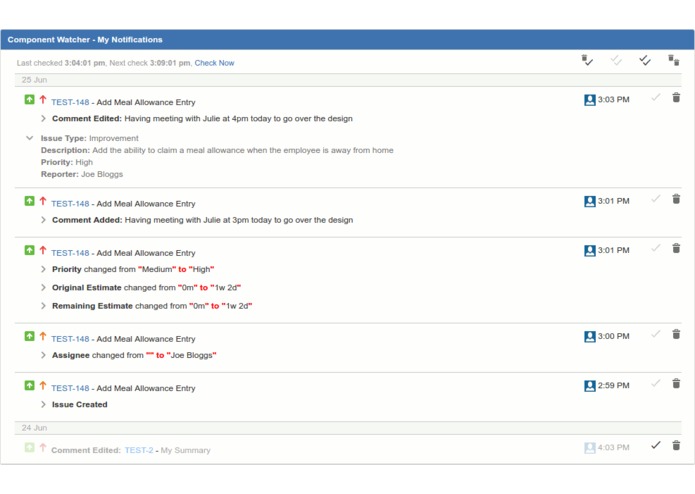Click the 2:59 PM timestamp
The width and height of the screenshot is (695, 494).
point(613,385)
